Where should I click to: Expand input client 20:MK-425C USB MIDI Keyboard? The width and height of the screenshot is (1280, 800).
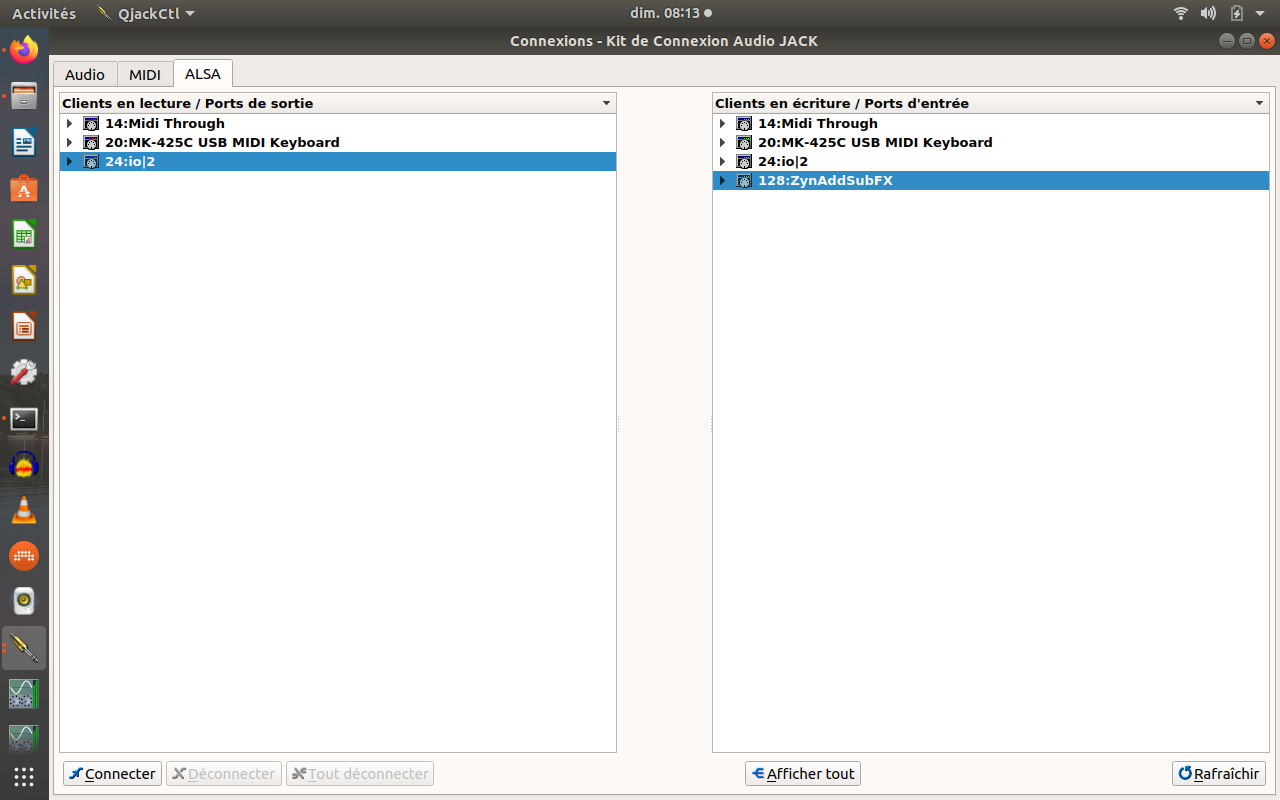click(x=723, y=143)
